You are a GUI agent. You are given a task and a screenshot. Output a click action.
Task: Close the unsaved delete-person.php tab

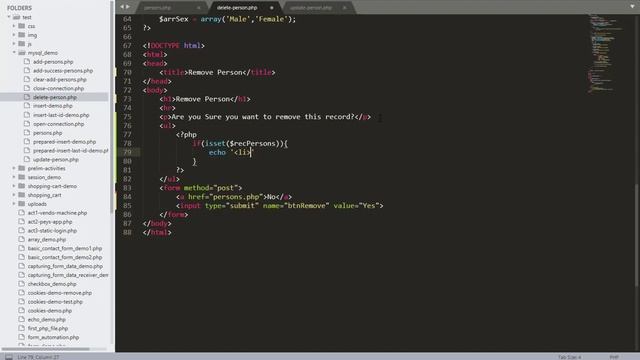click(x=272, y=8)
